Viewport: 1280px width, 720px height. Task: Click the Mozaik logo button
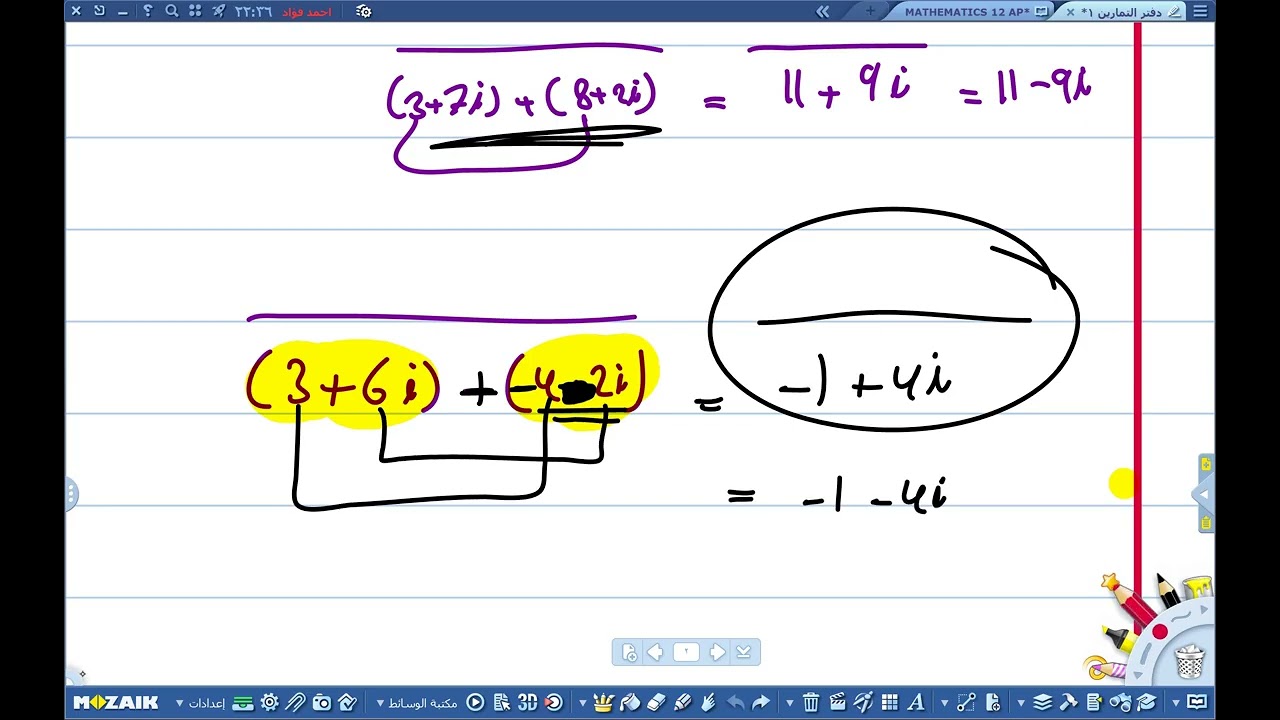click(x=116, y=703)
